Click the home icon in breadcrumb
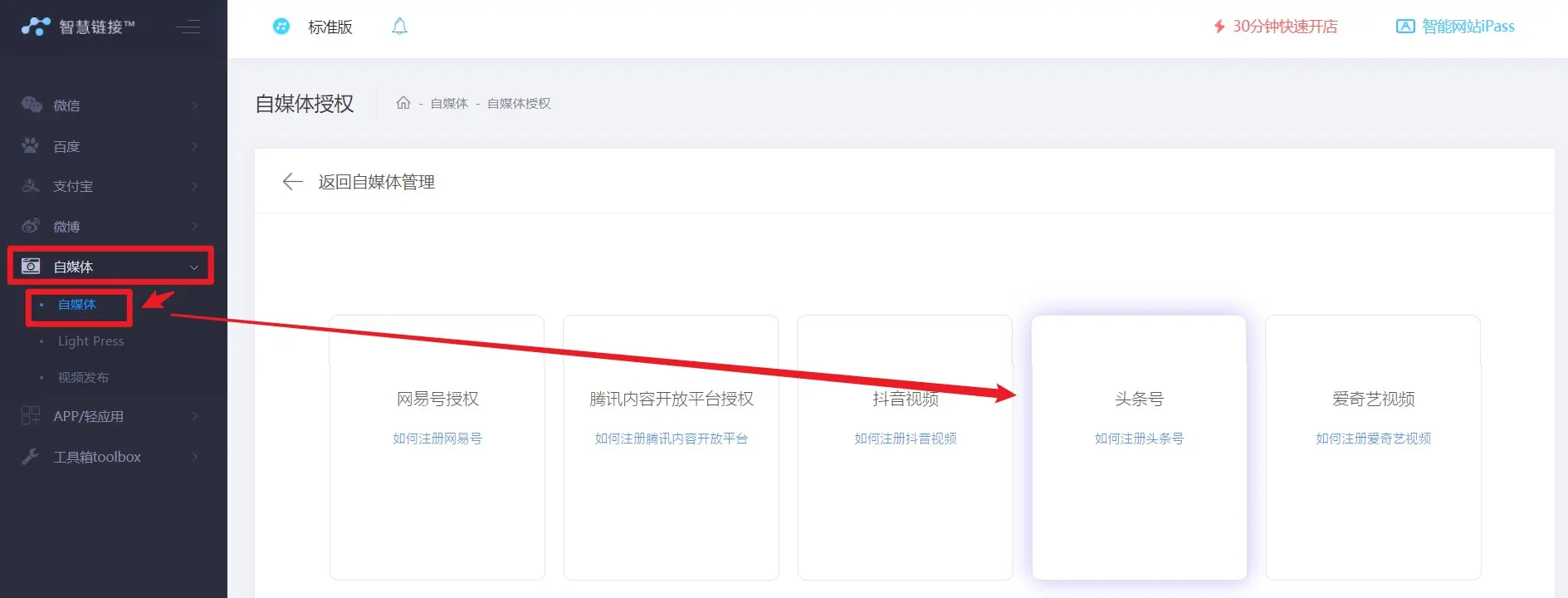The width and height of the screenshot is (1568, 598). [x=403, y=103]
